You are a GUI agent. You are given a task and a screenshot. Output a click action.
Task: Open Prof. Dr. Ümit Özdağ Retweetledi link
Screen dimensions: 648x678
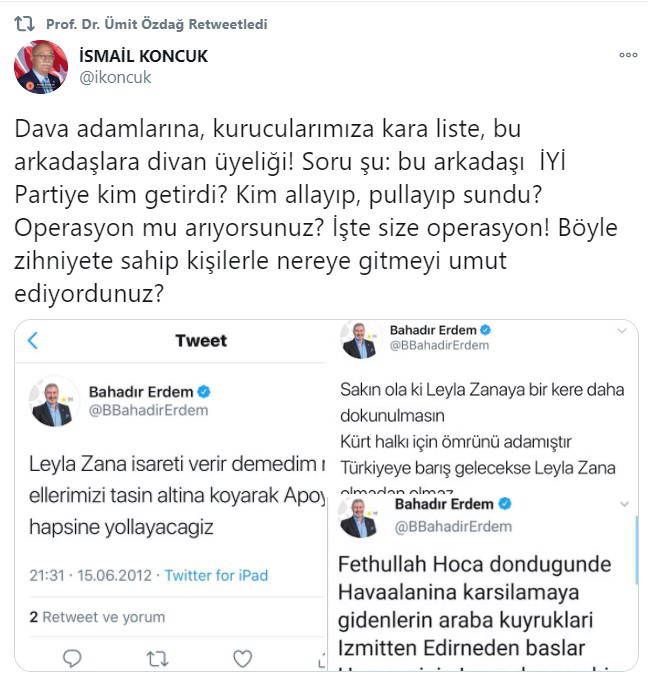(156, 24)
